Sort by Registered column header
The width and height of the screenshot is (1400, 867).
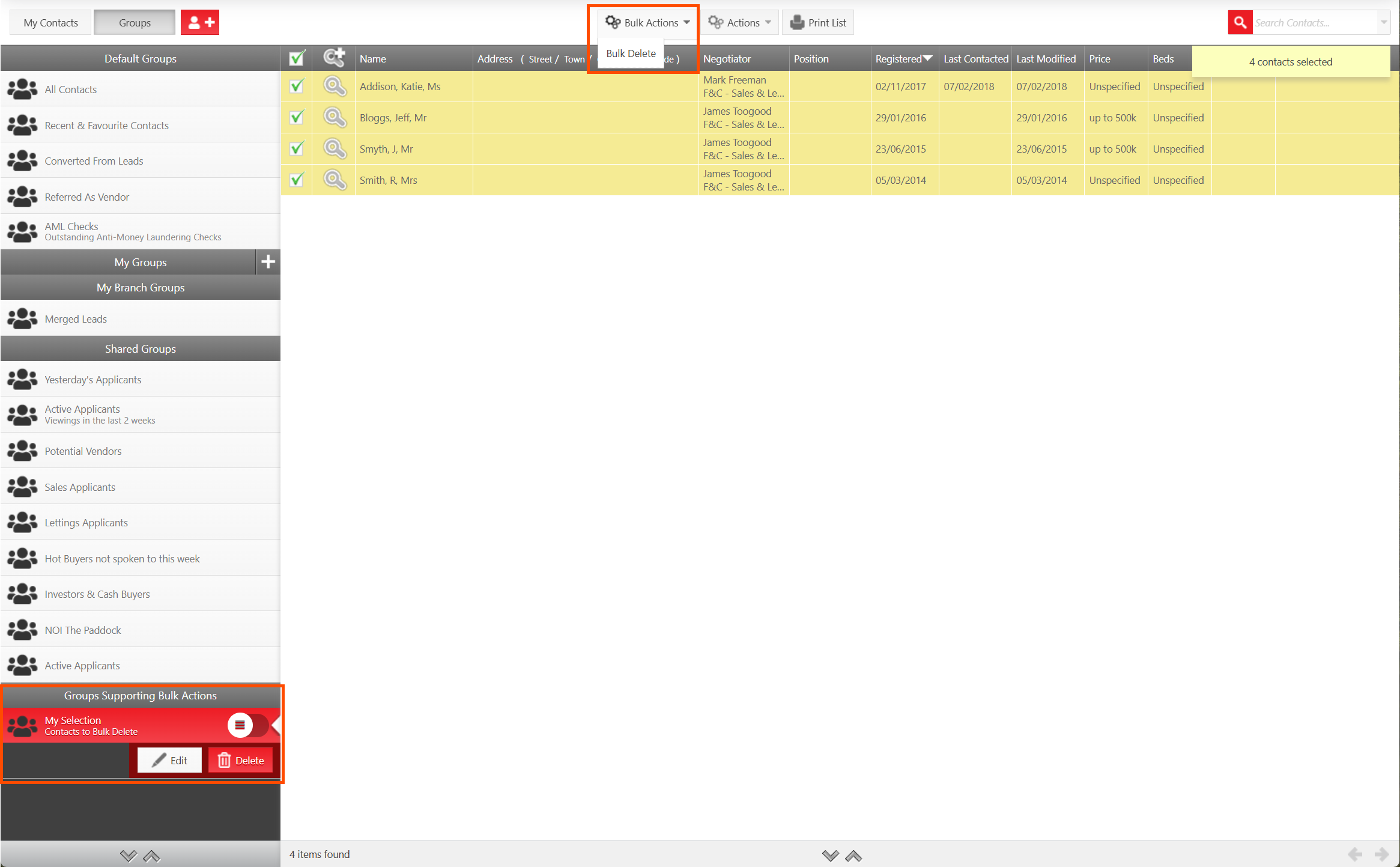click(904, 58)
